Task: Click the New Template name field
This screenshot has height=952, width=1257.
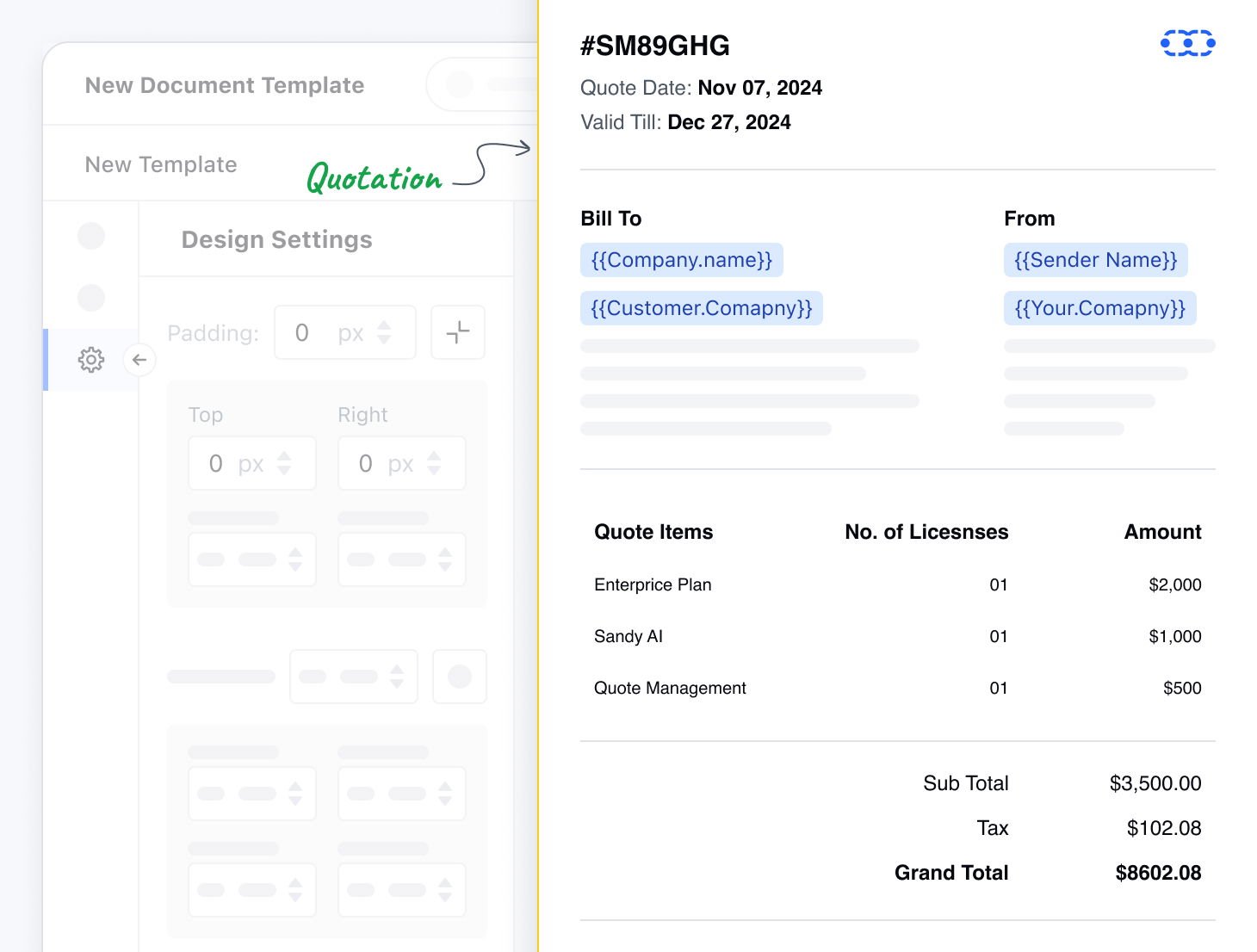Action: [x=161, y=164]
